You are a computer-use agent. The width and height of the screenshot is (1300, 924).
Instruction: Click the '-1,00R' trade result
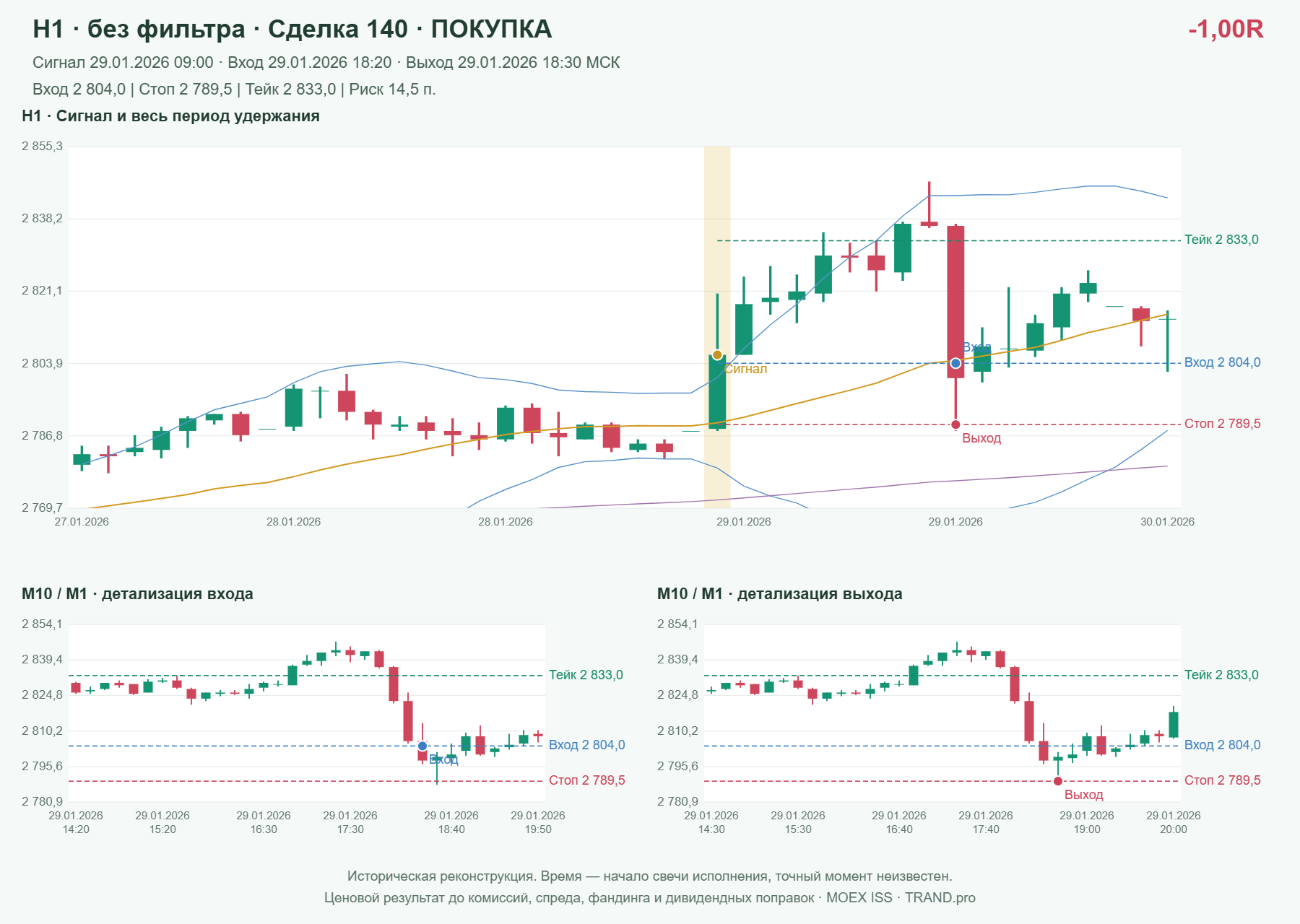pos(1226,29)
